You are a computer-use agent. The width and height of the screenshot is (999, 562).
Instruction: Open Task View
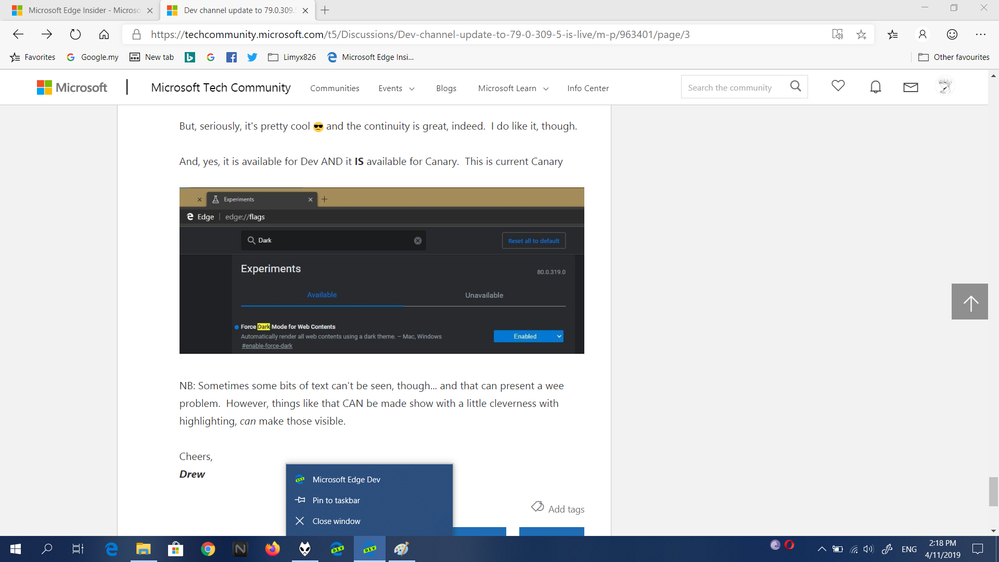[78, 549]
